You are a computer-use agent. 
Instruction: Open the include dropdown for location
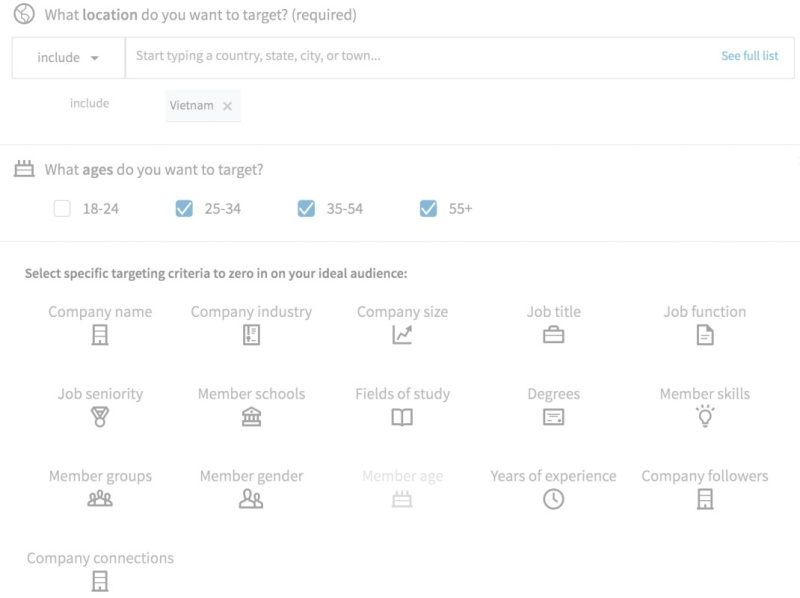[x=68, y=58]
